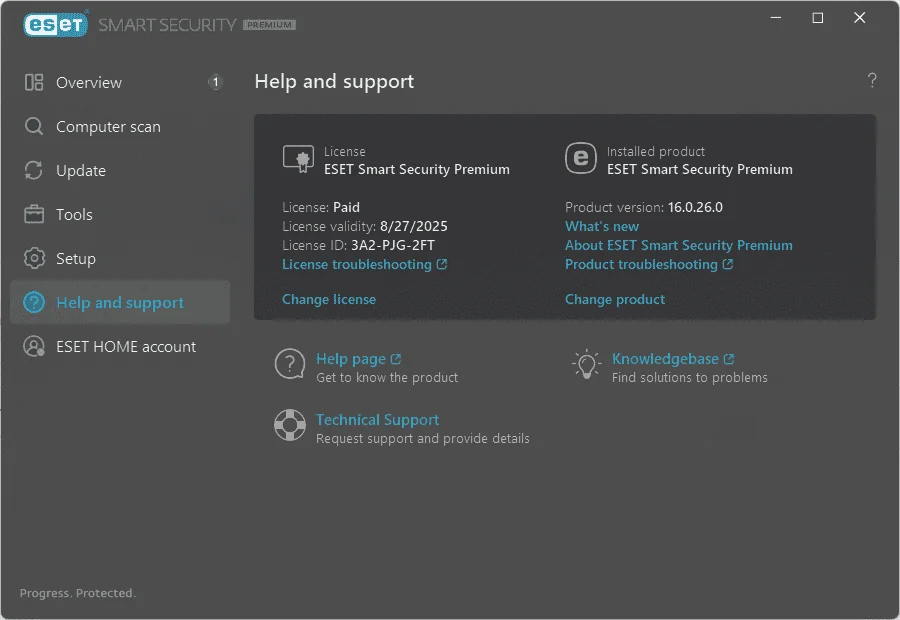
Task: Click the Progress. Protected. slogan text
Action: tap(77, 593)
